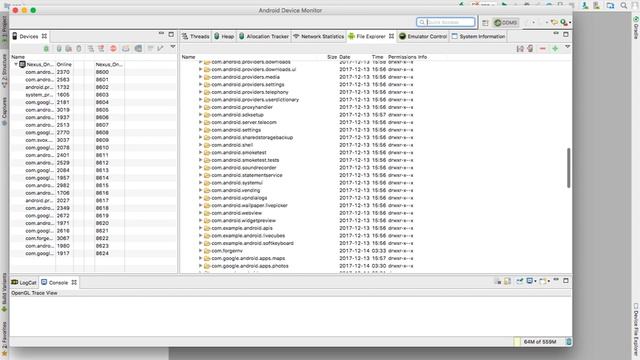Minimize the Devices panel
640x360 pixels.
[x=161, y=34]
